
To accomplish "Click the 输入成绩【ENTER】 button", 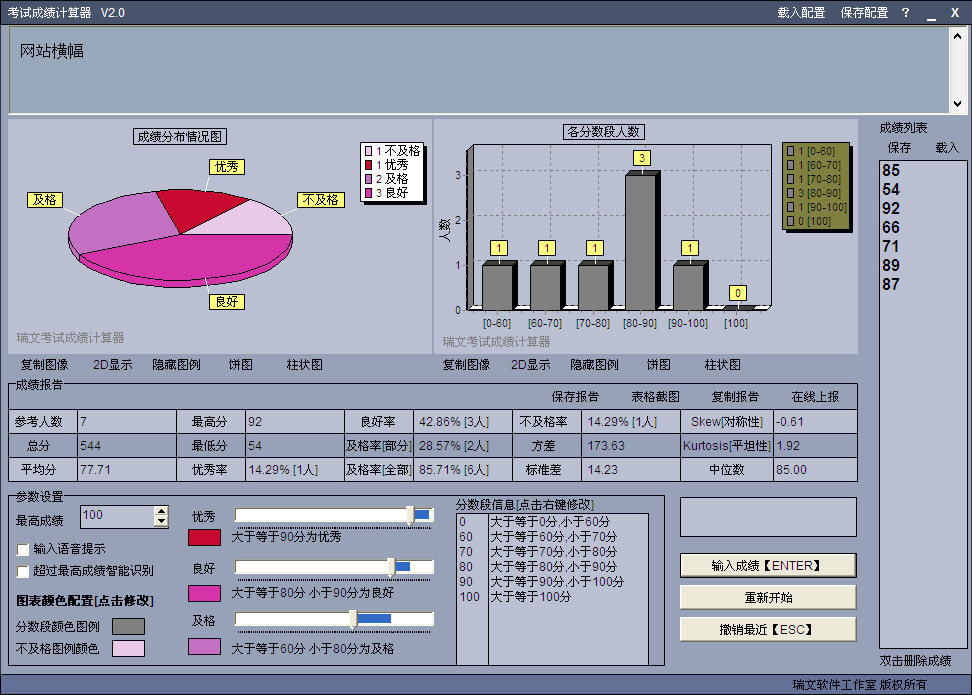I will tap(768, 565).
